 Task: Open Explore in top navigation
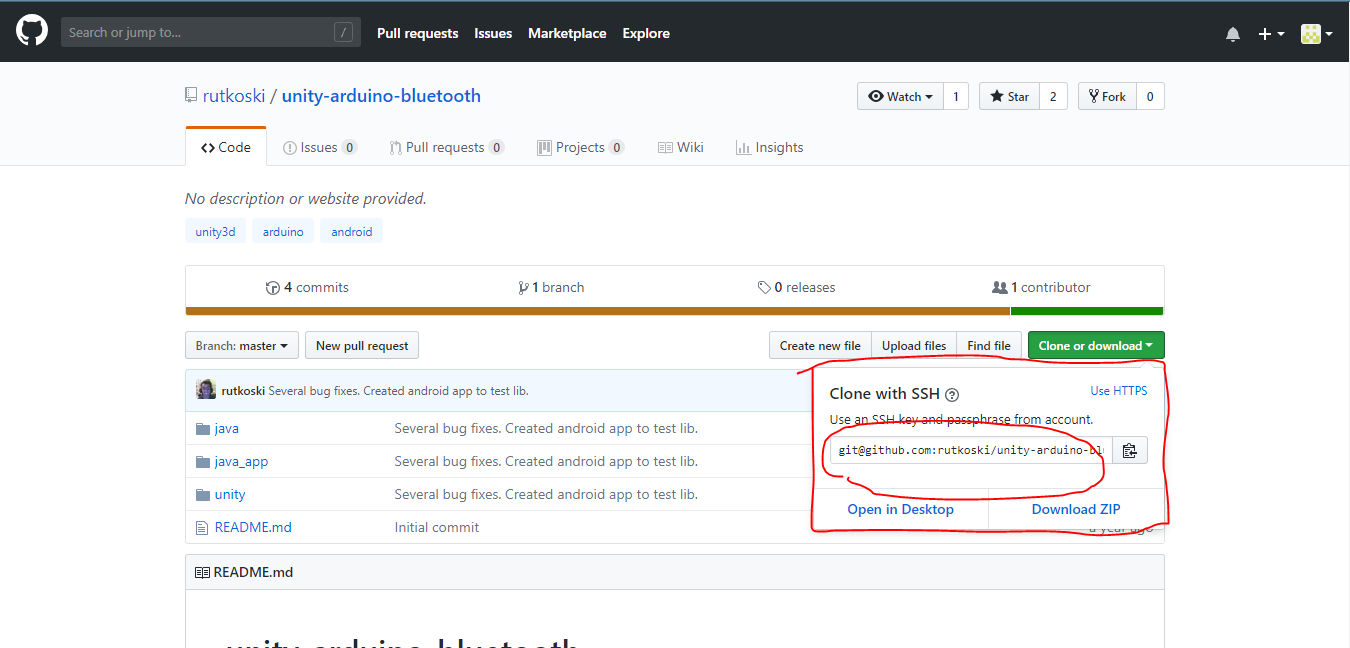point(646,33)
